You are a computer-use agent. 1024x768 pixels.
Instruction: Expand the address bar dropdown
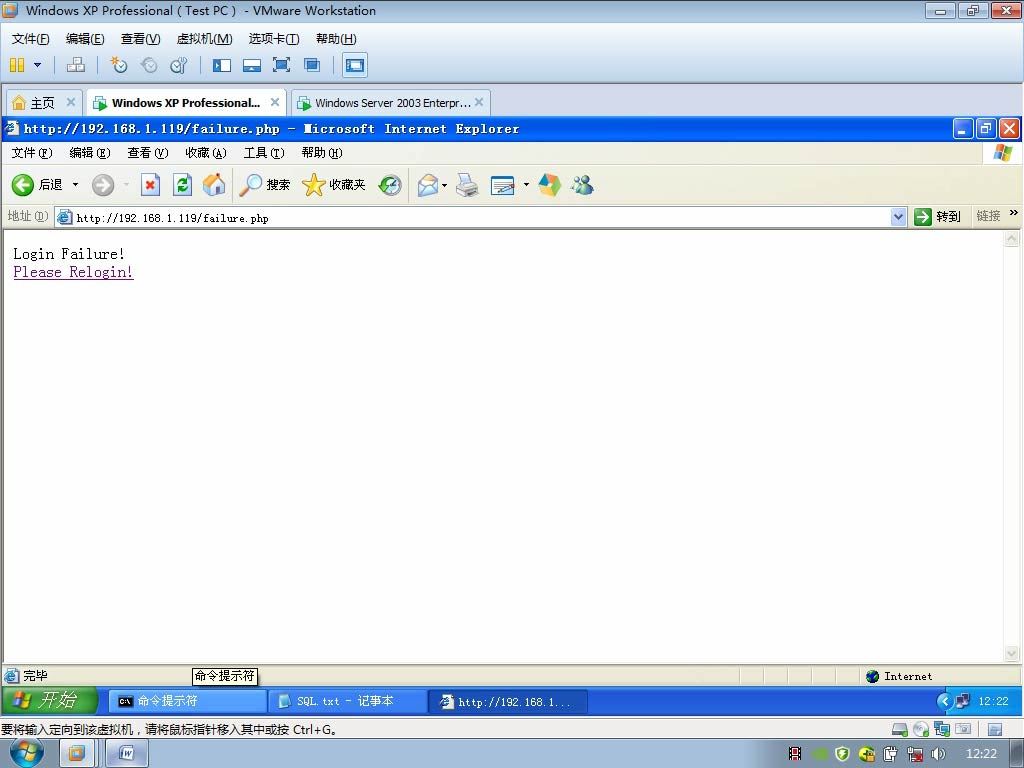pos(899,217)
